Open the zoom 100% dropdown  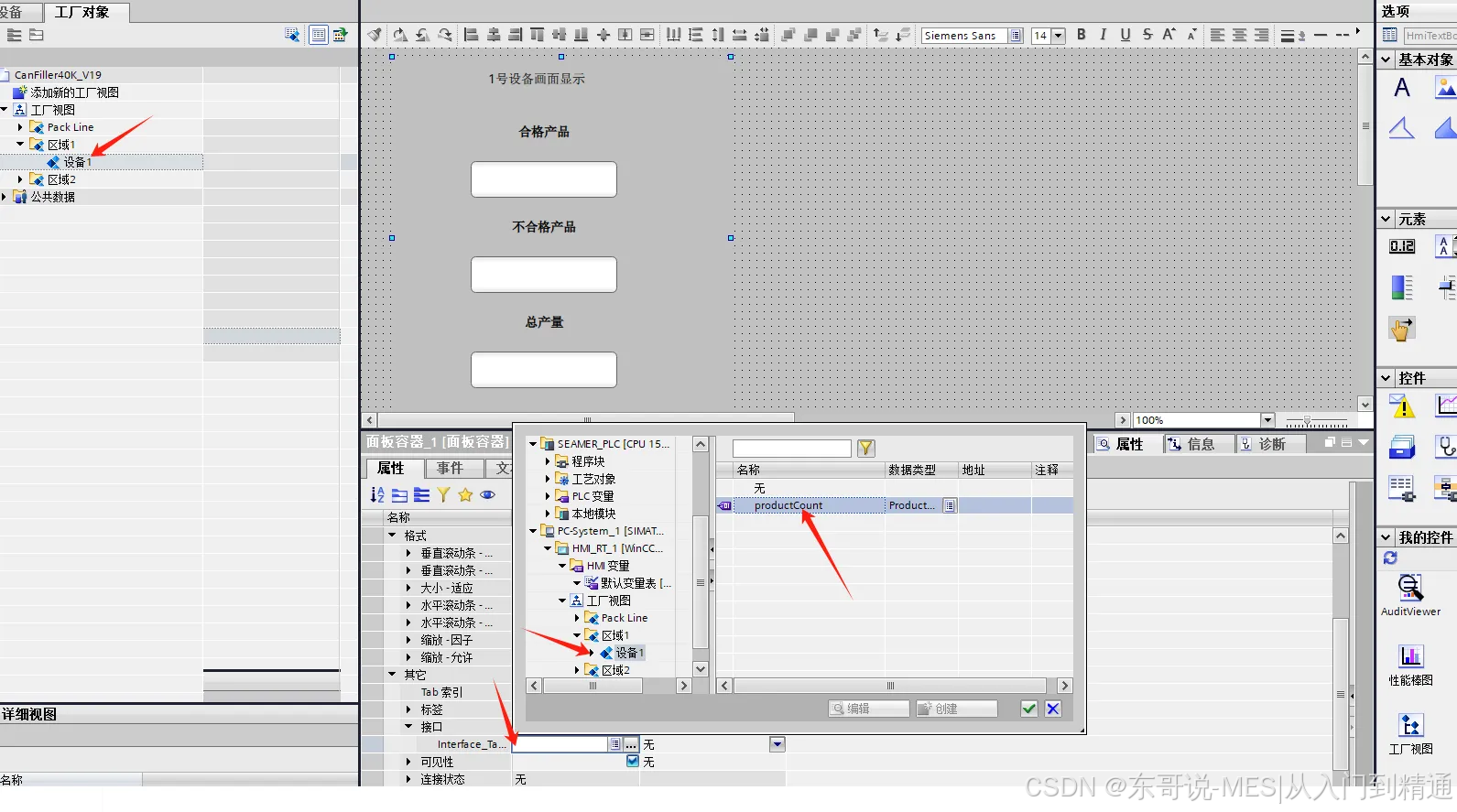coord(1267,419)
